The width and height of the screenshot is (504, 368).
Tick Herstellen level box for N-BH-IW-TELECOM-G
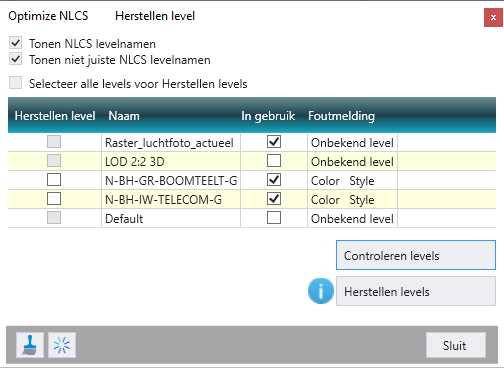click(x=54, y=199)
